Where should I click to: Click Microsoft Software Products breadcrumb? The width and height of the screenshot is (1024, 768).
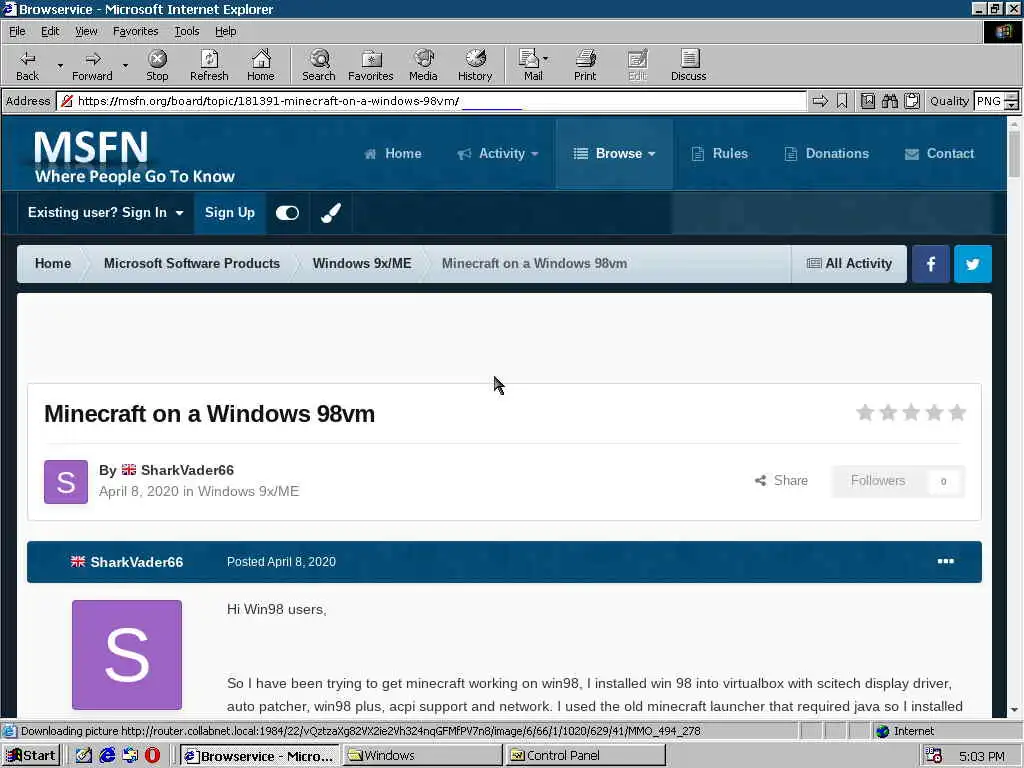click(x=191, y=264)
